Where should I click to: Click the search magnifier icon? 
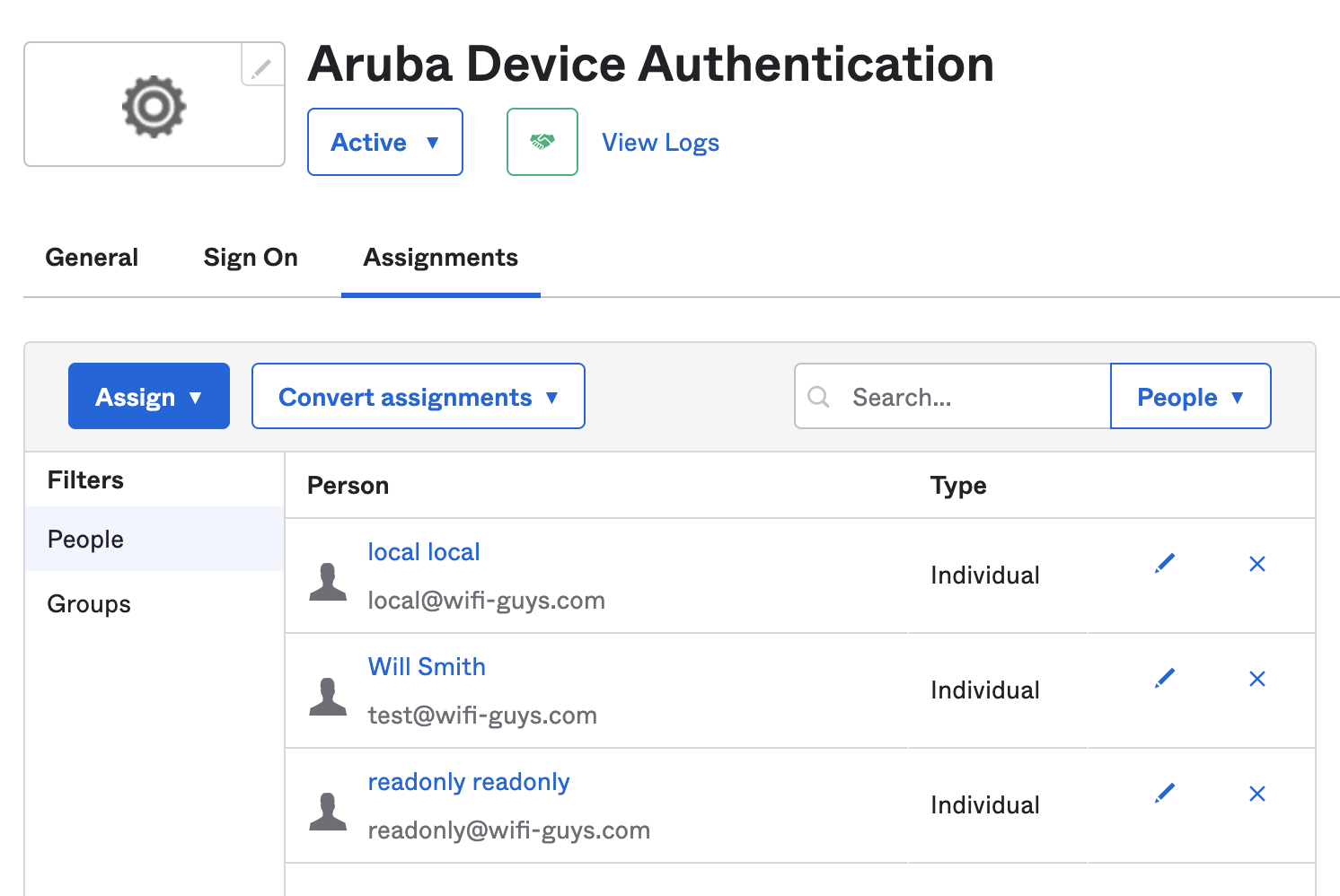pos(818,397)
